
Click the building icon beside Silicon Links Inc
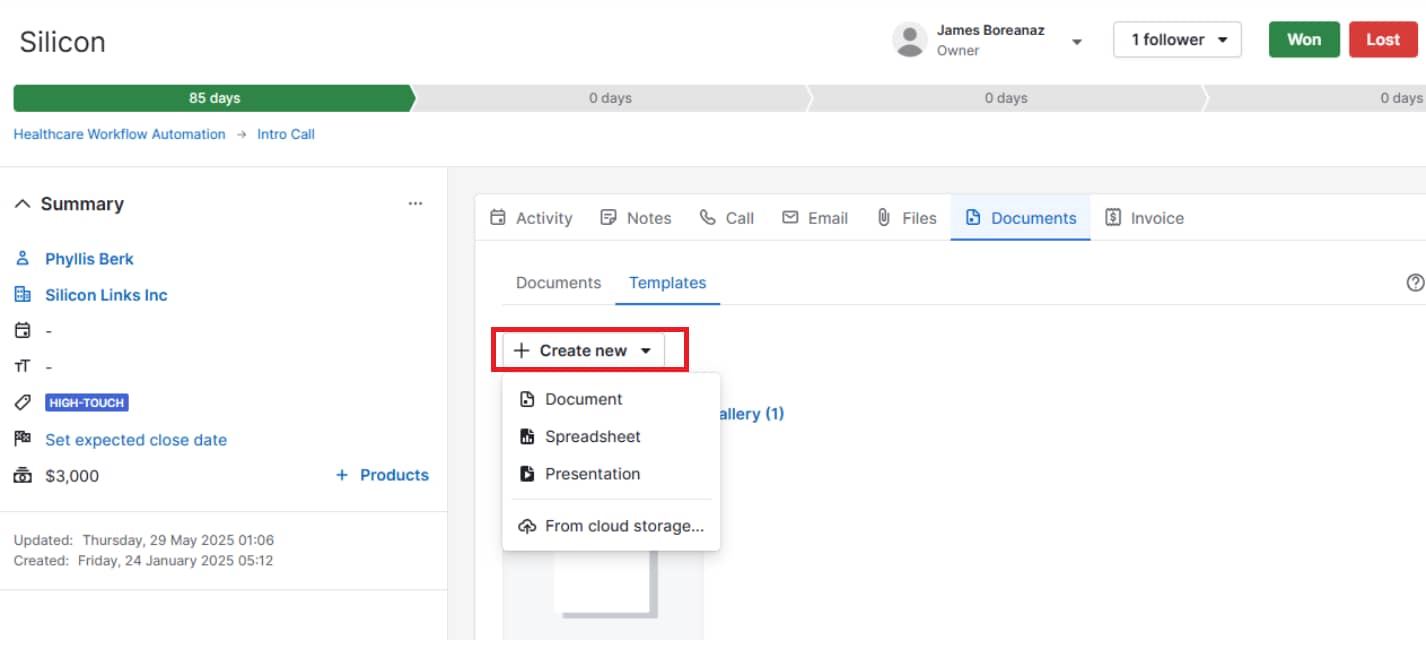22,294
